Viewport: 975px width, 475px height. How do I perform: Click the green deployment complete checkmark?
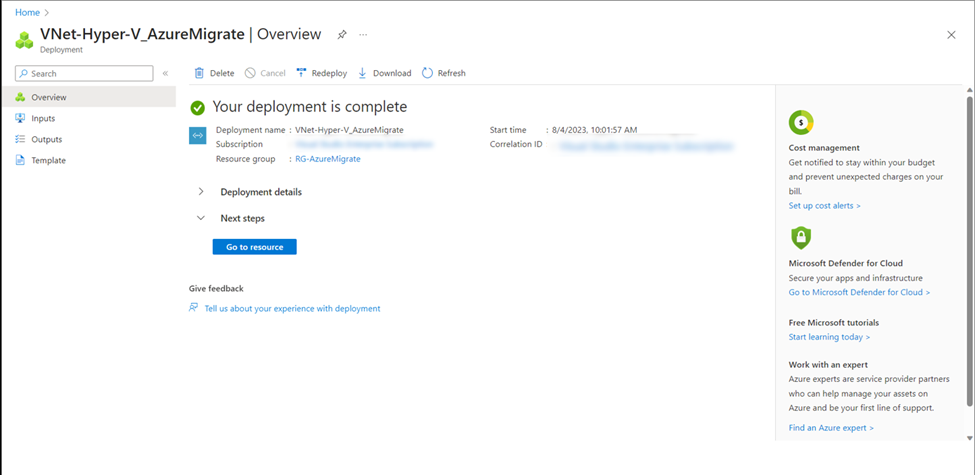pos(198,108)
